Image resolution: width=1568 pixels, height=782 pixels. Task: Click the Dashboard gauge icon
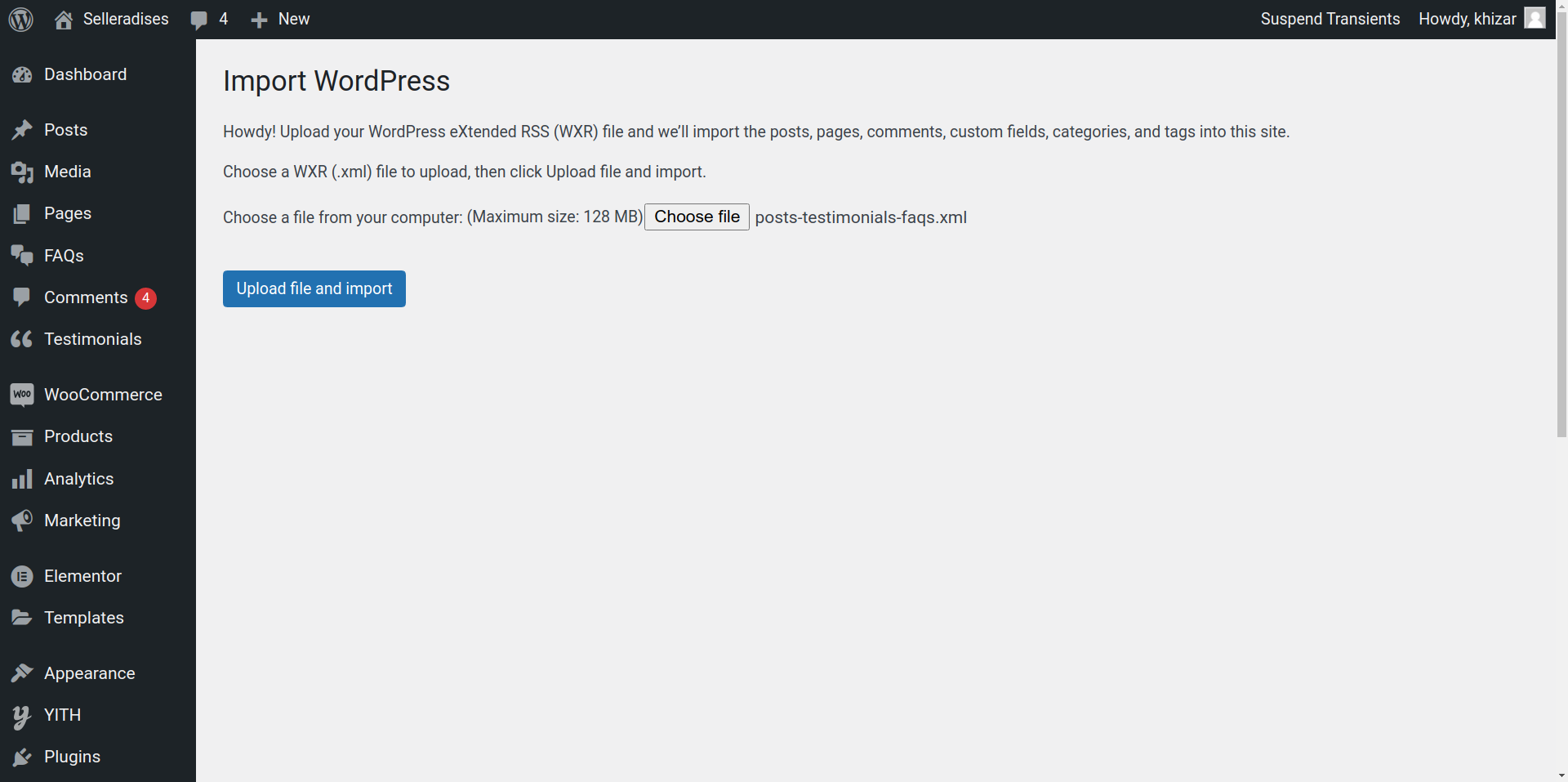(22, 75)
